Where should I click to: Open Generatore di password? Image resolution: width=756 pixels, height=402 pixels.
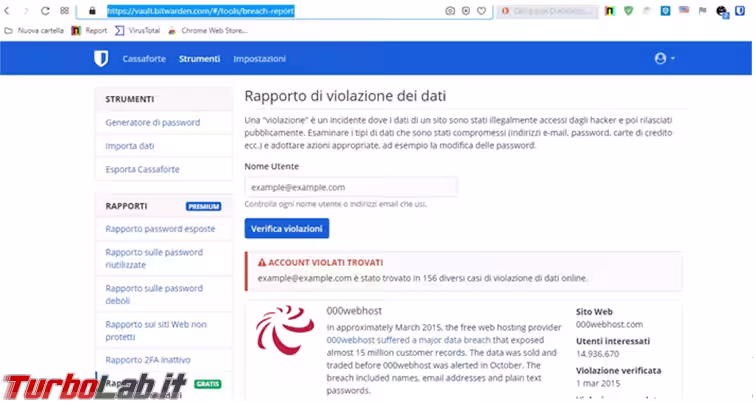[x=152, y=122]
